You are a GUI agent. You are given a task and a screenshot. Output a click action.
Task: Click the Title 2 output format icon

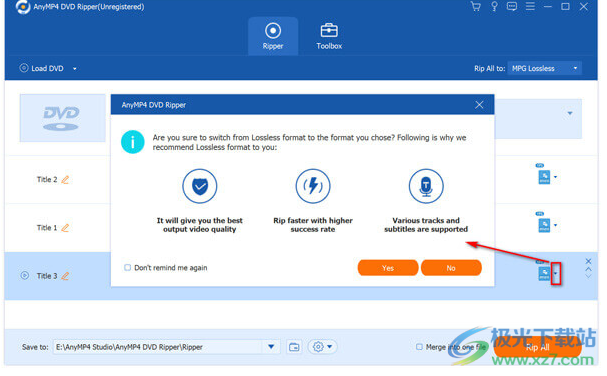[544, 177]
